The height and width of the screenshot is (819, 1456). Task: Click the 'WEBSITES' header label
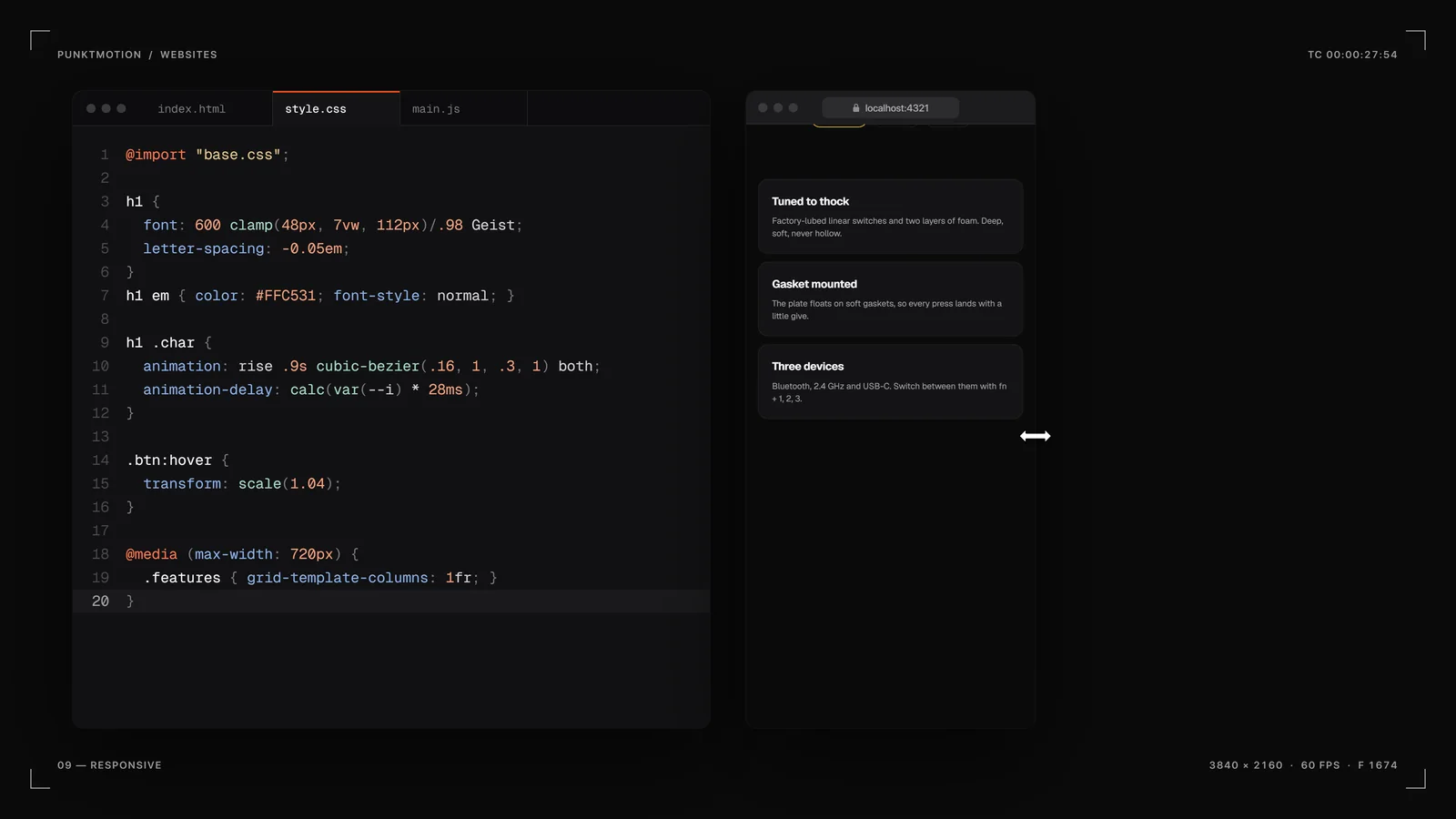pos(188,55)
